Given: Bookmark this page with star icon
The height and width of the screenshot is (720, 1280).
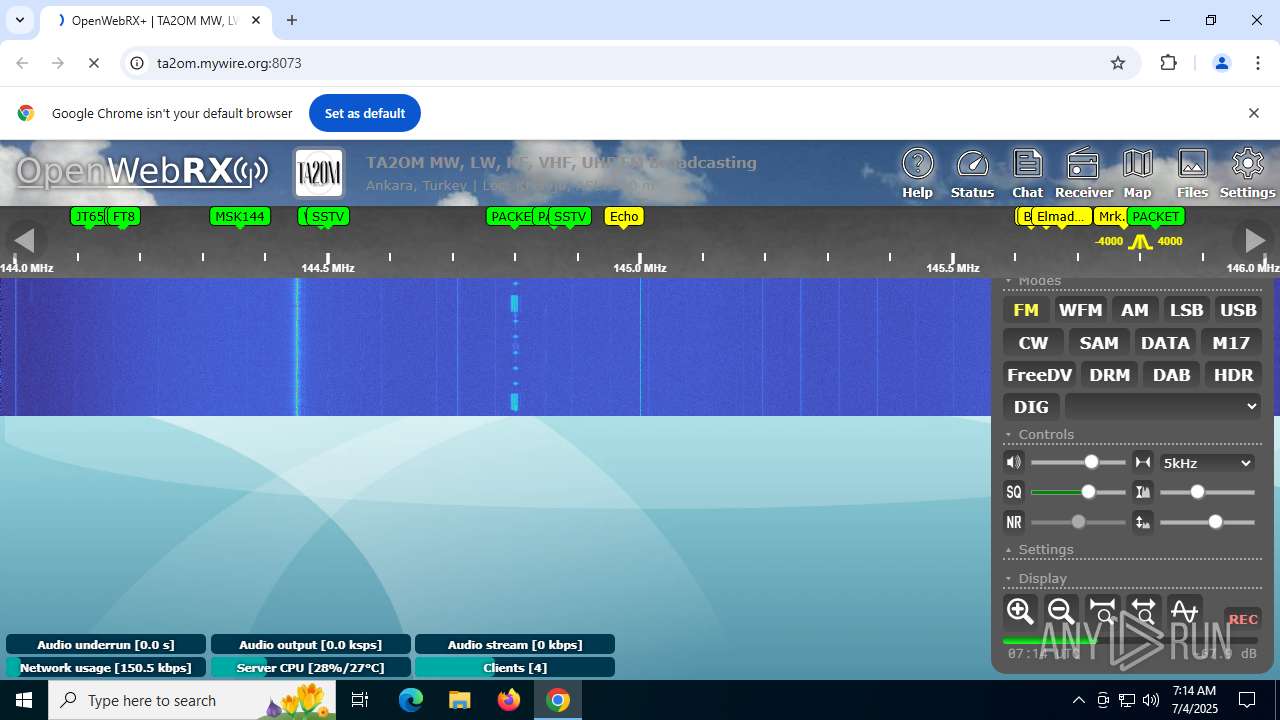Looking at the screenshot, I should [1118, 63].
